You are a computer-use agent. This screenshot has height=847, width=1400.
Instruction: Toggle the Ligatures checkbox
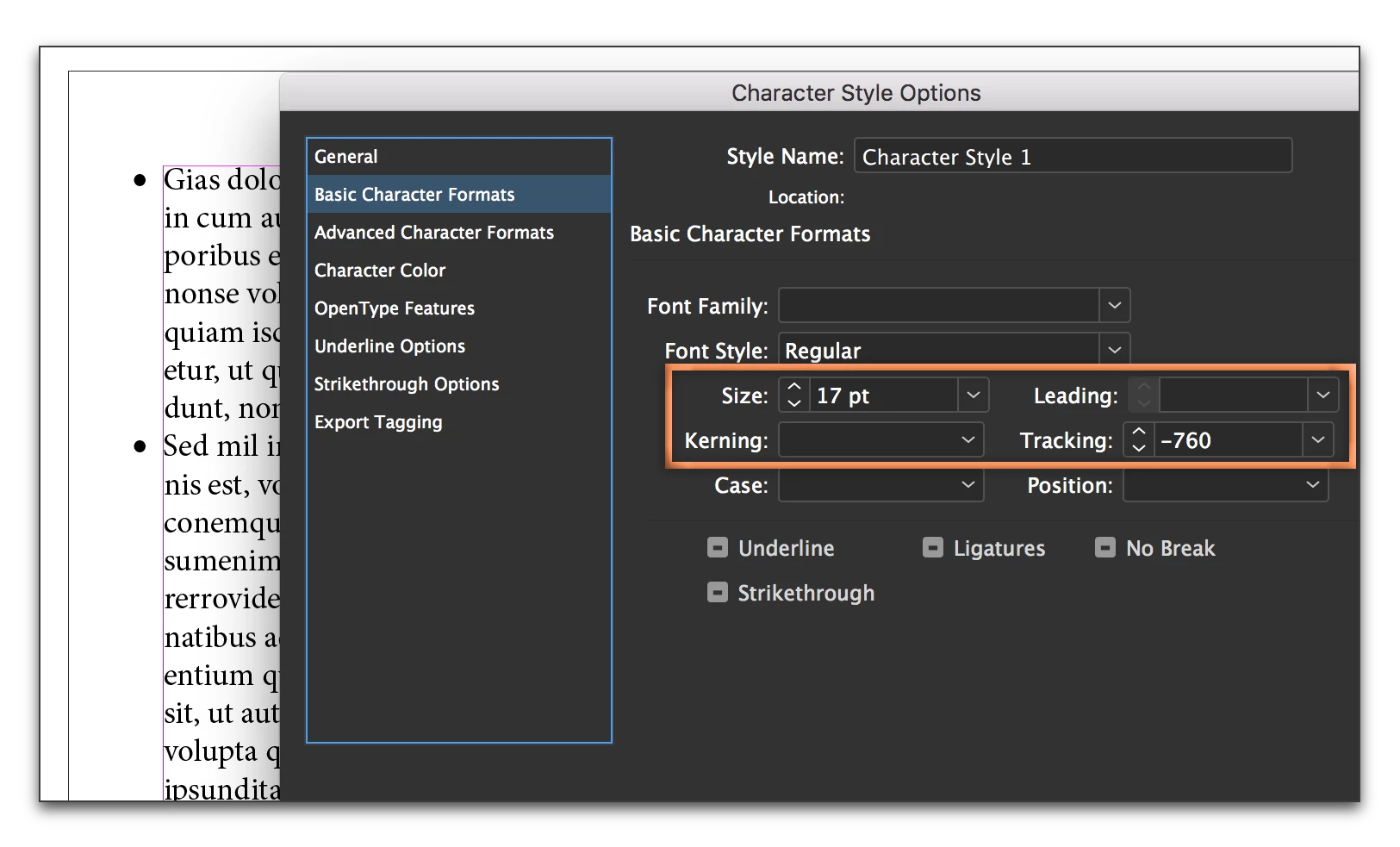click(x=933, y=548)
